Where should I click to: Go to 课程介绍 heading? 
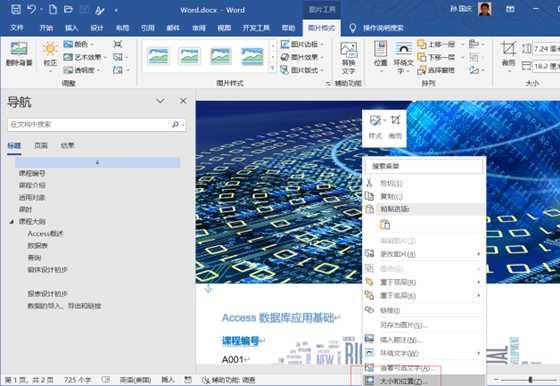tap(32, 185)
